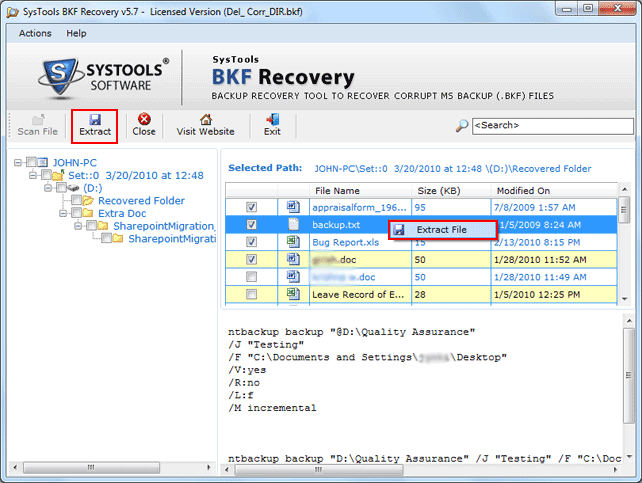Screen dimensions: 642x483
Task: Click file list scrollbar down arrow
Action: click(624, 299)
